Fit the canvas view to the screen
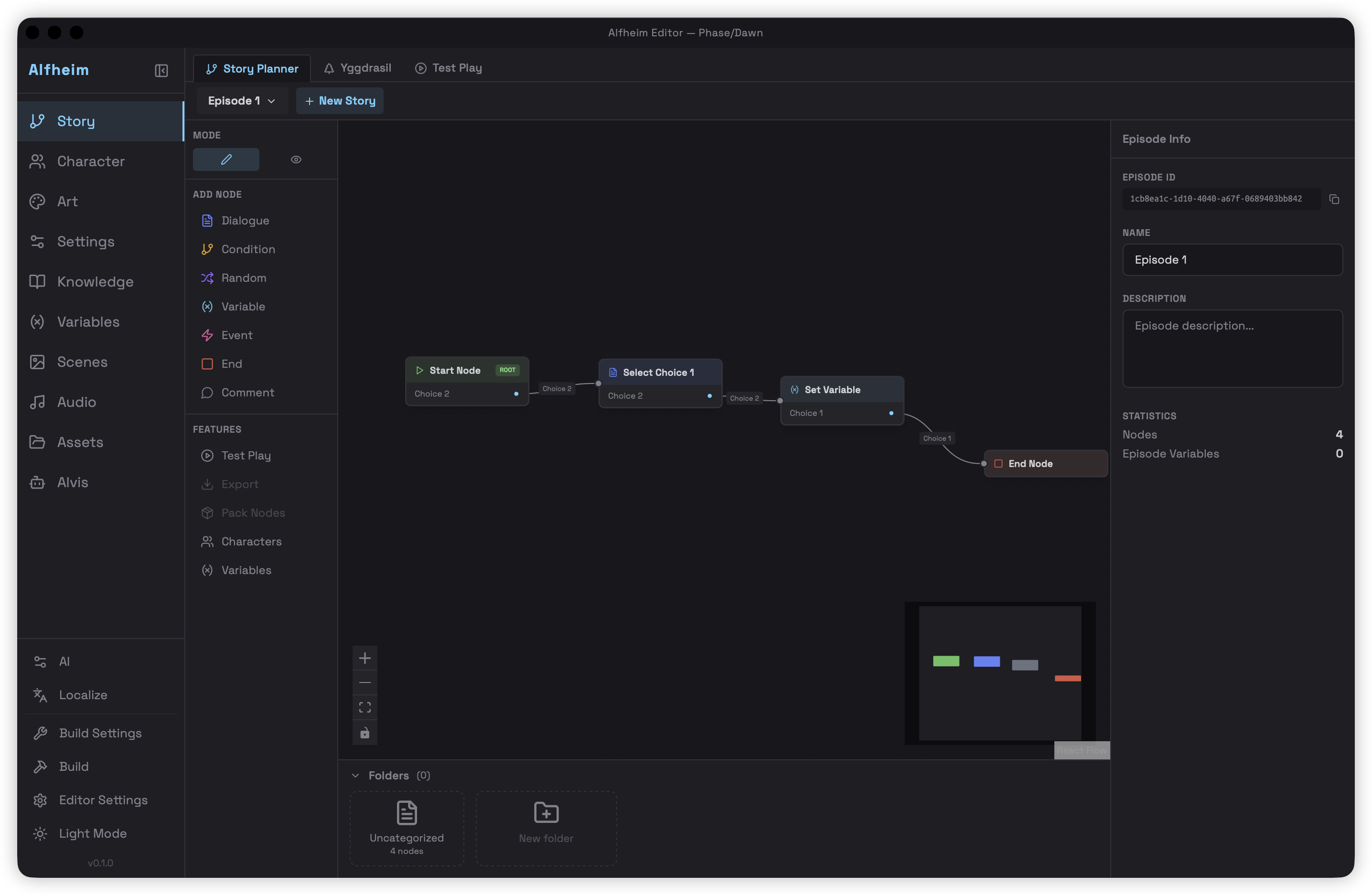 point(364,707)
